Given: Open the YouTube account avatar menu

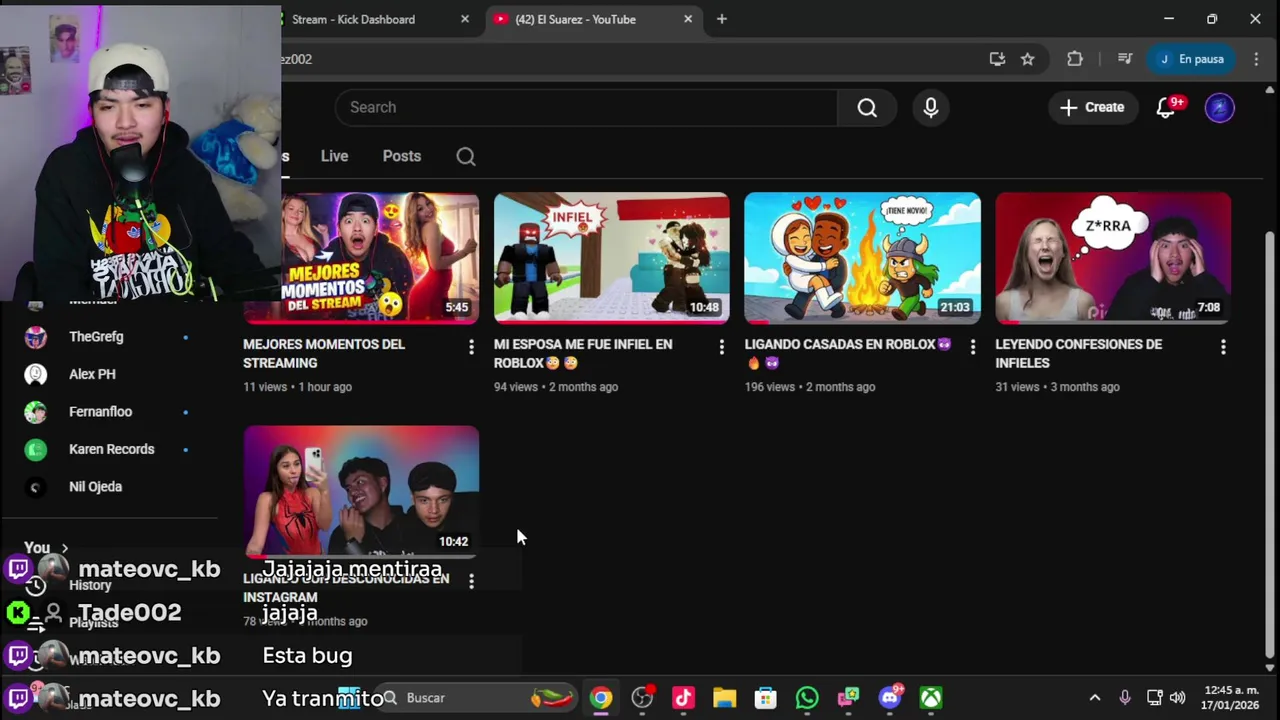Looking at the screenshot, I should [x=1219, y=107].
